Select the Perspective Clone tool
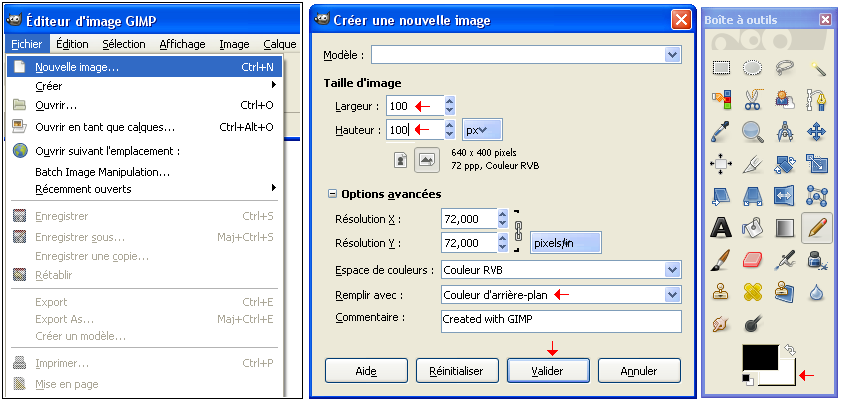Viewport: 841px width, 402px height. (785, 292)
